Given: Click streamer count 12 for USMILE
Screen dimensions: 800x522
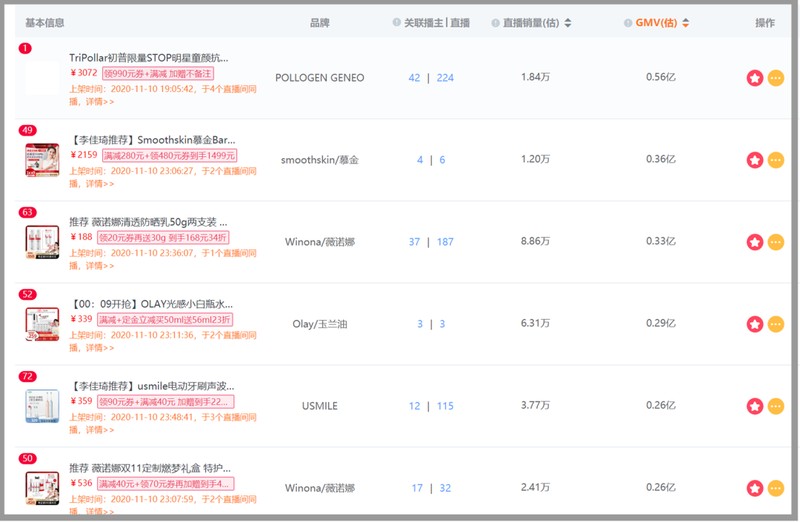Looking at the screenshot, I should pos(414,406).
